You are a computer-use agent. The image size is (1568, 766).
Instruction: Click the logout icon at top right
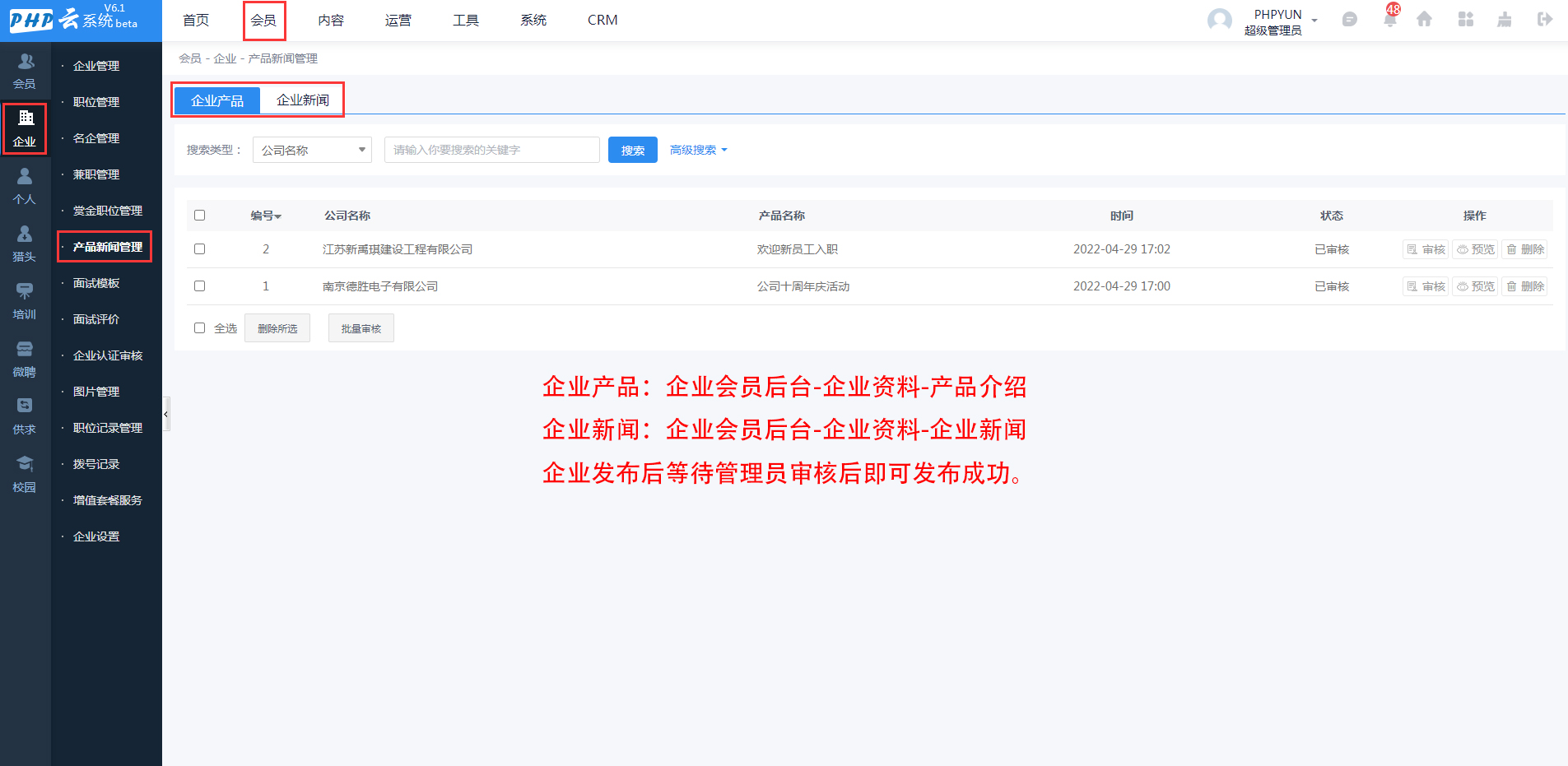1545,19
